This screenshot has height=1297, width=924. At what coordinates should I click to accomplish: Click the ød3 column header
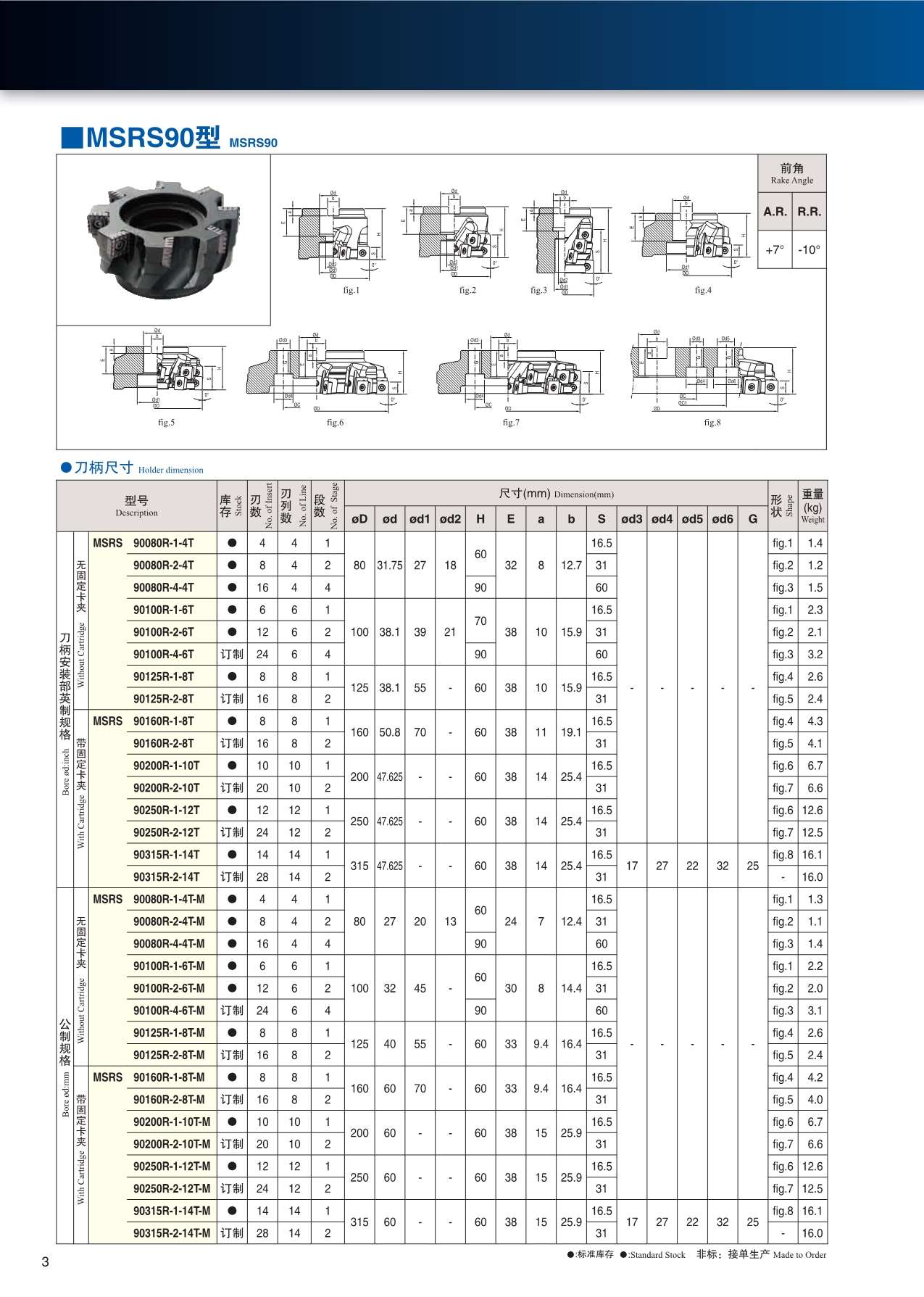click(632, 519)
